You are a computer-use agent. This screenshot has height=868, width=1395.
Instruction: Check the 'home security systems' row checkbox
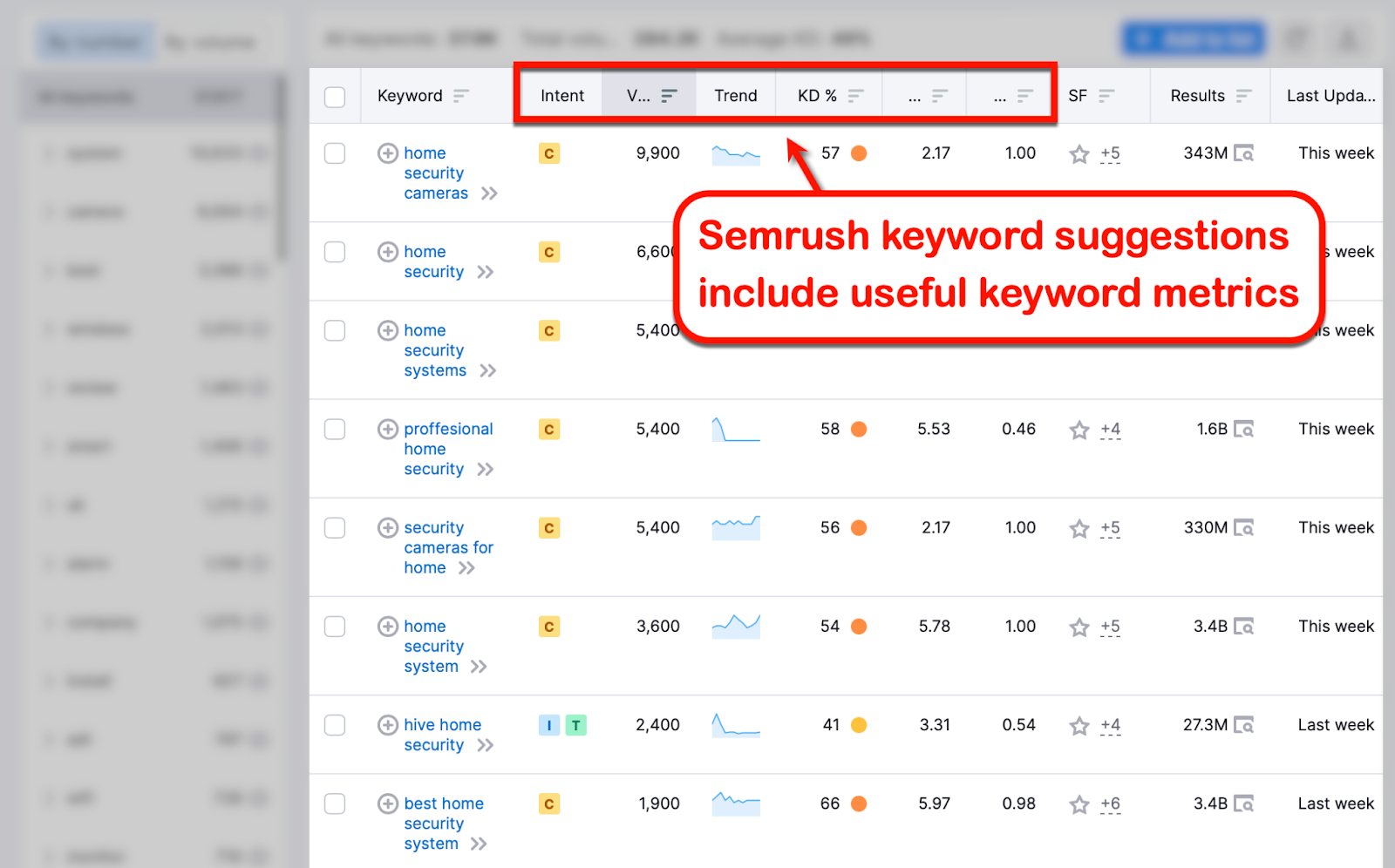coord(335,330)
